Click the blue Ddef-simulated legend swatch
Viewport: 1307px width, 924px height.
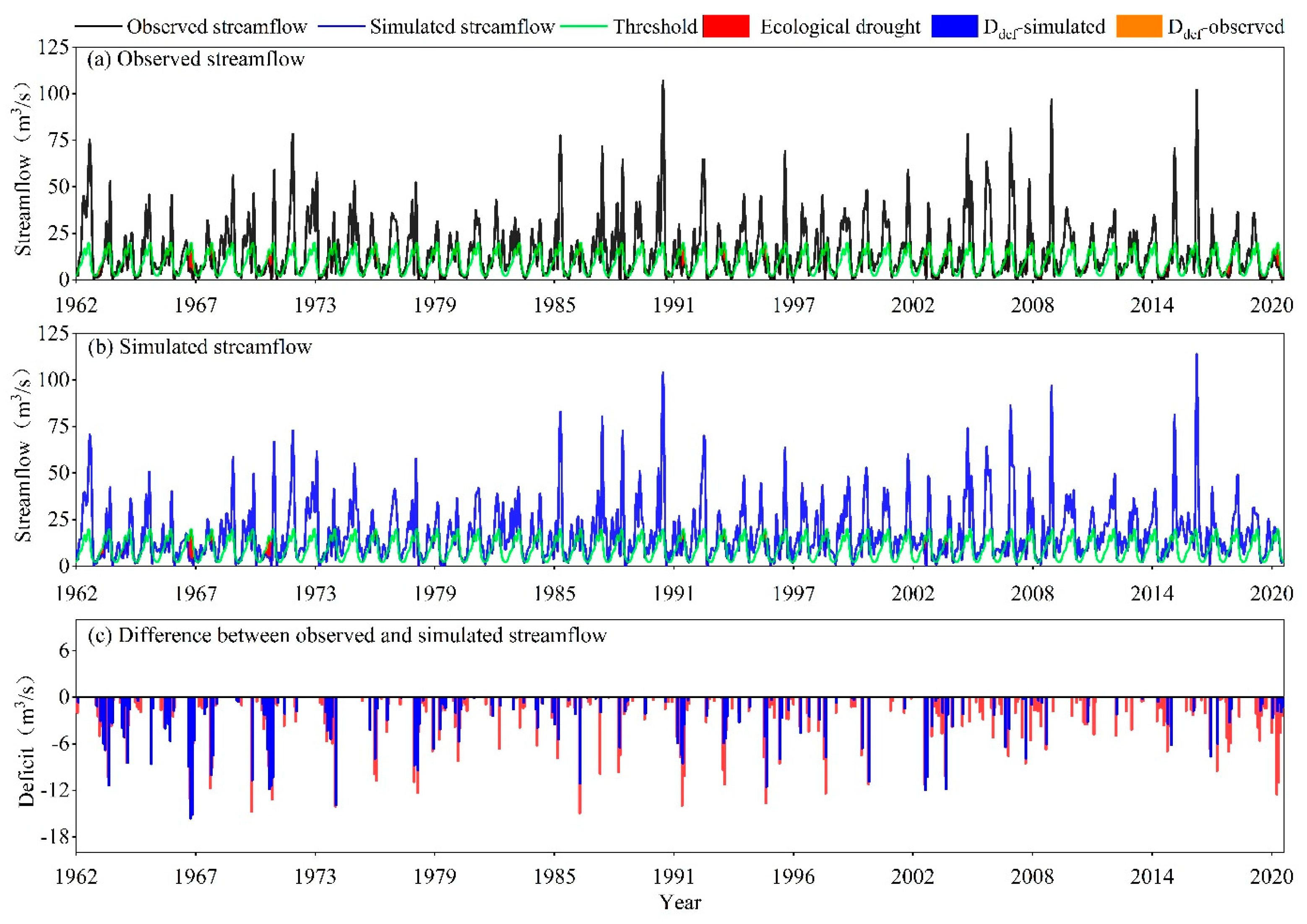[954, 26]
